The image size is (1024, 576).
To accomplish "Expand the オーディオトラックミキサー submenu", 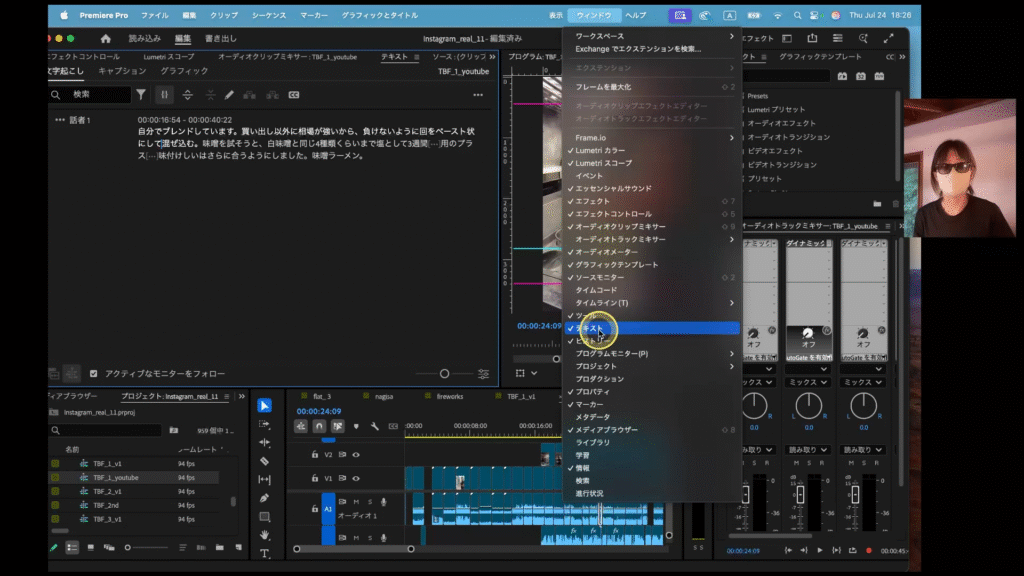I will 731,239.
